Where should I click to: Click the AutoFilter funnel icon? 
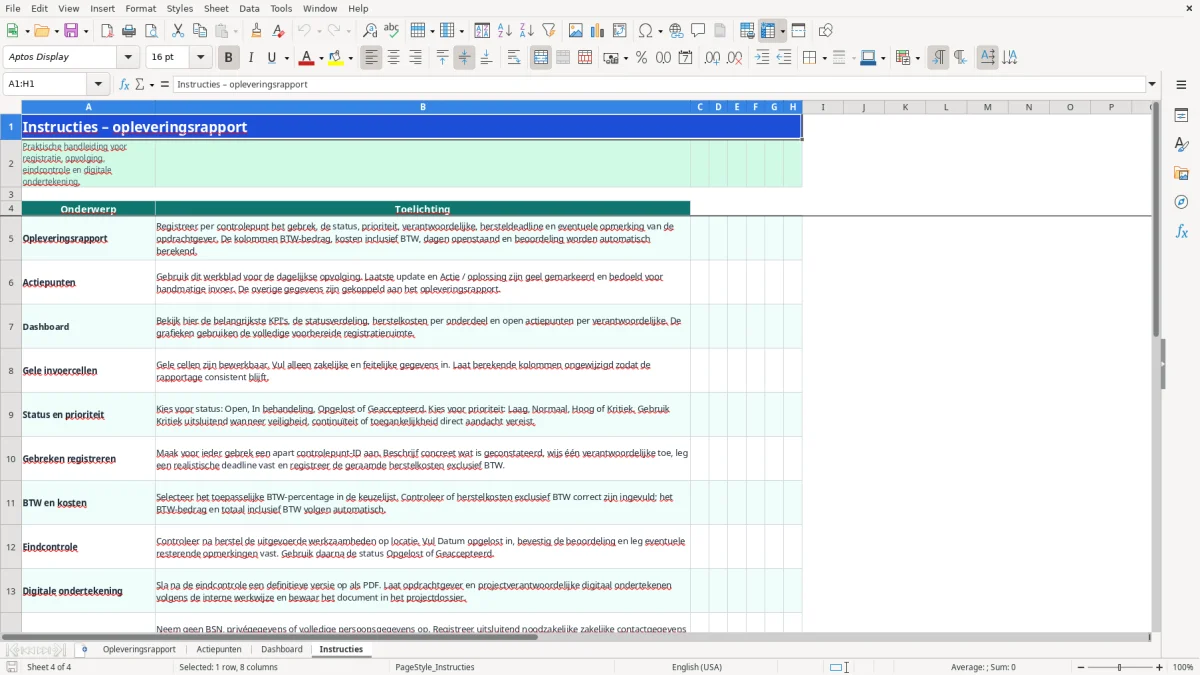pyautogui.click(x=548, y=31)
